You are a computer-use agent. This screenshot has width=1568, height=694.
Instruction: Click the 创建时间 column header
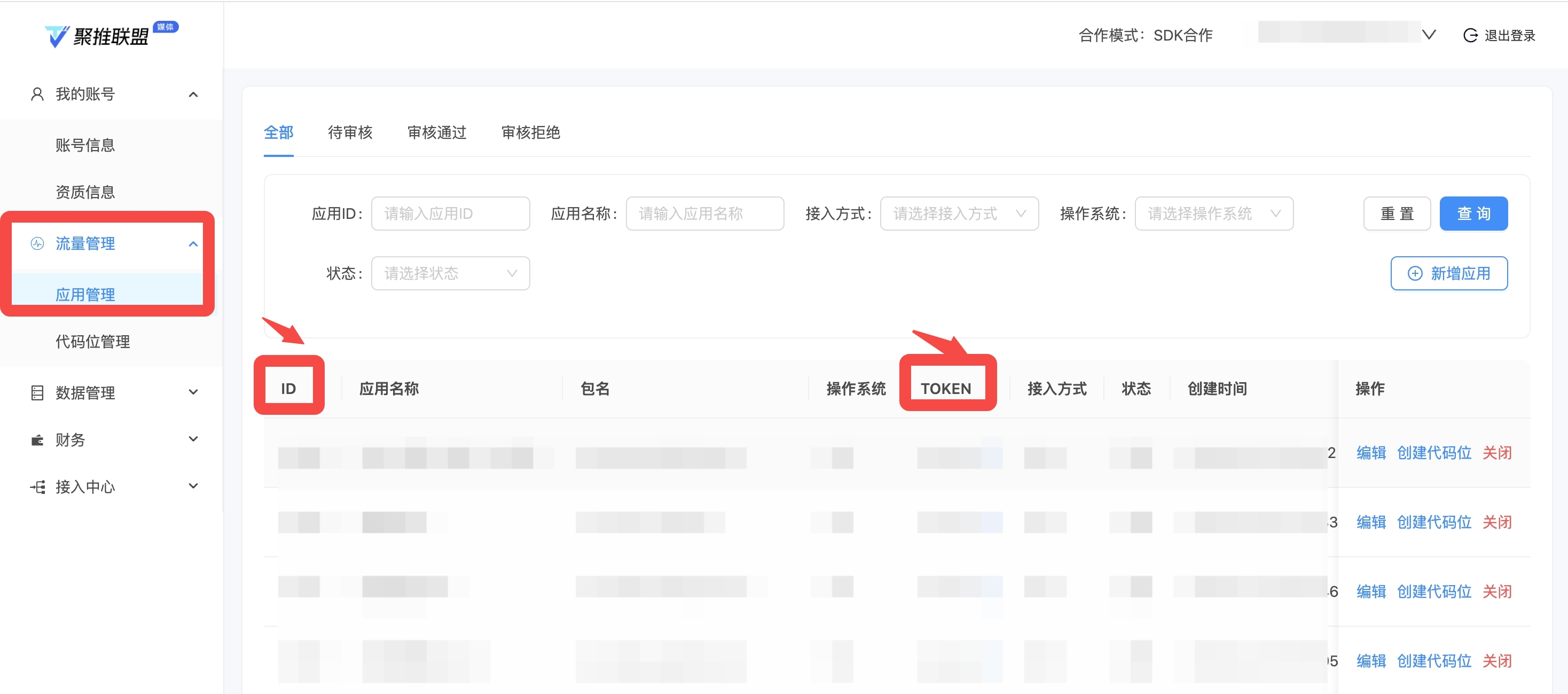(1217, 389)
